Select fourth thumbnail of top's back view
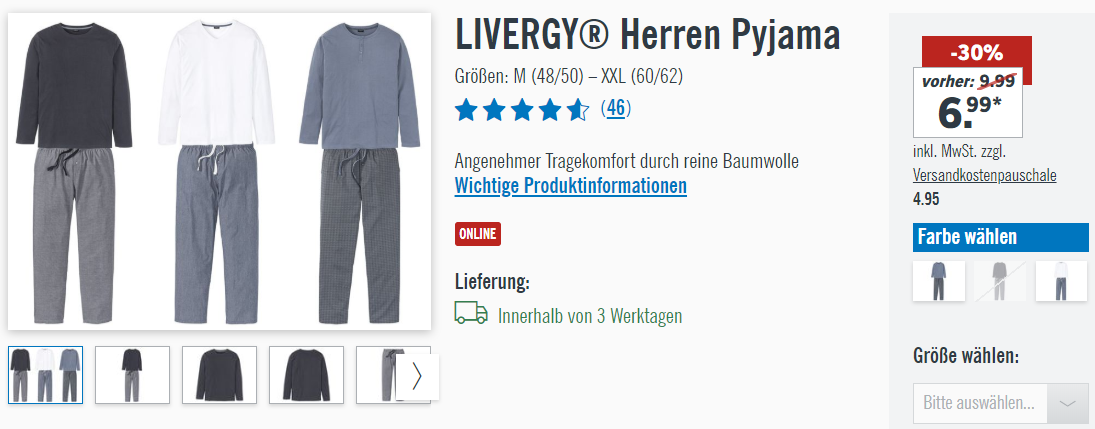1095x429 pixels. point(307,375)
